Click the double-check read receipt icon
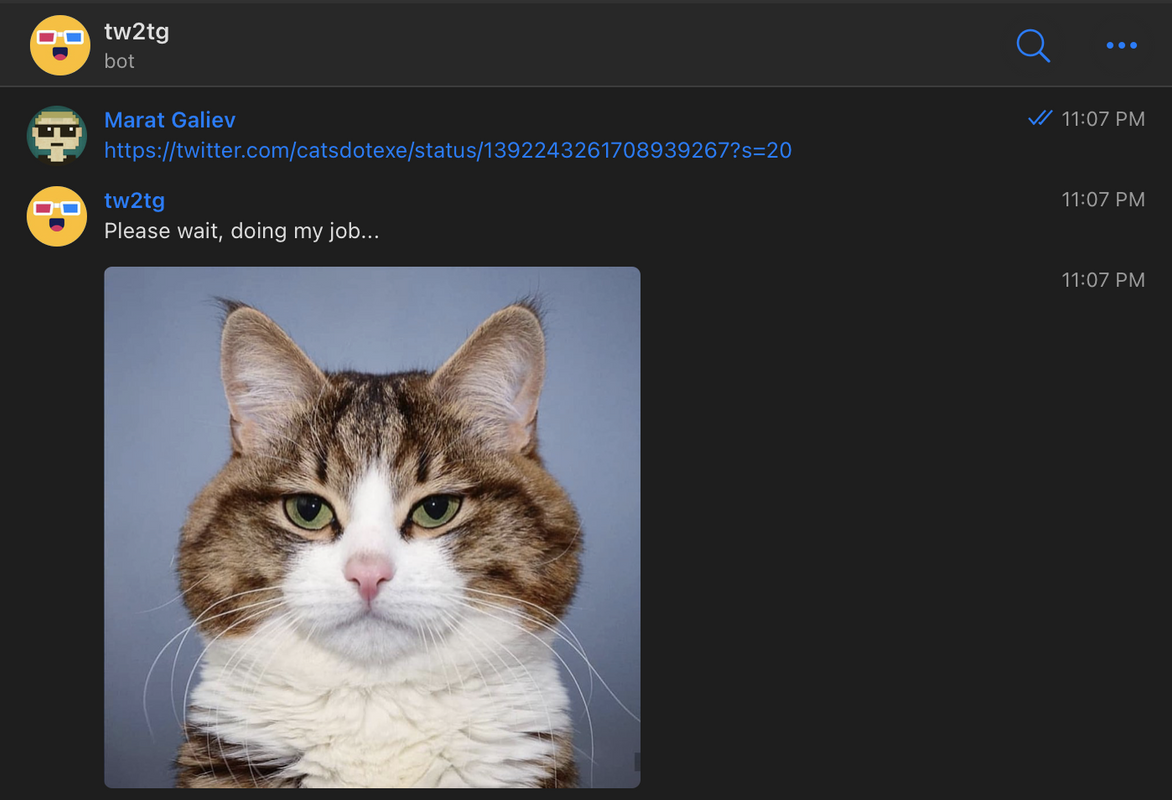This screenshot has width=1172, height=800. [1040, 118]
